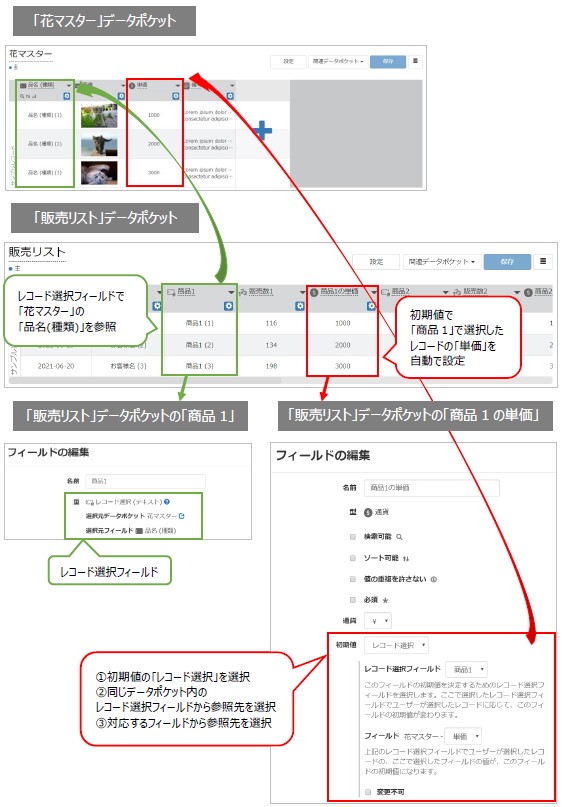Image resolution: width=562 pixels, height=807 pixels.
Task: Open the hamburger menu in 花マスター
Action: click(415, 61)
